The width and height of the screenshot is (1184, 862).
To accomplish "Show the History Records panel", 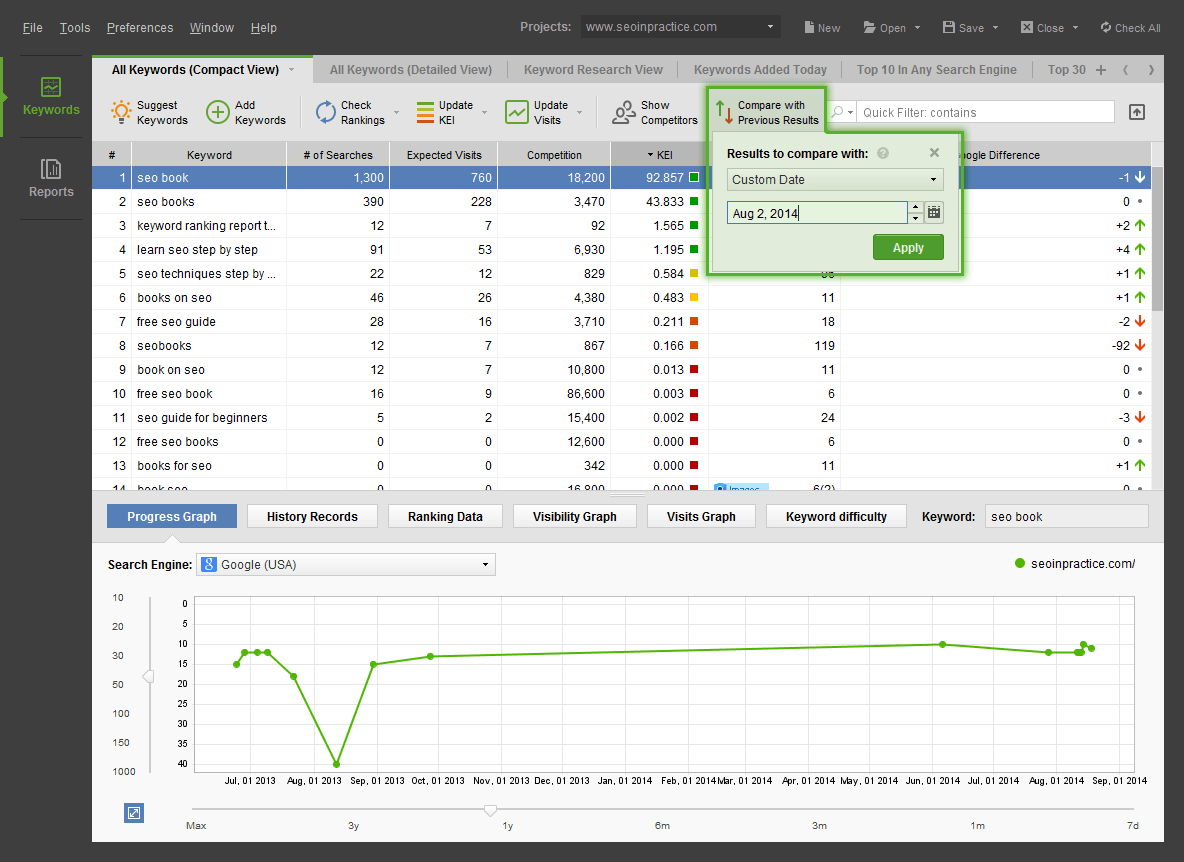I will pos(312,516).
